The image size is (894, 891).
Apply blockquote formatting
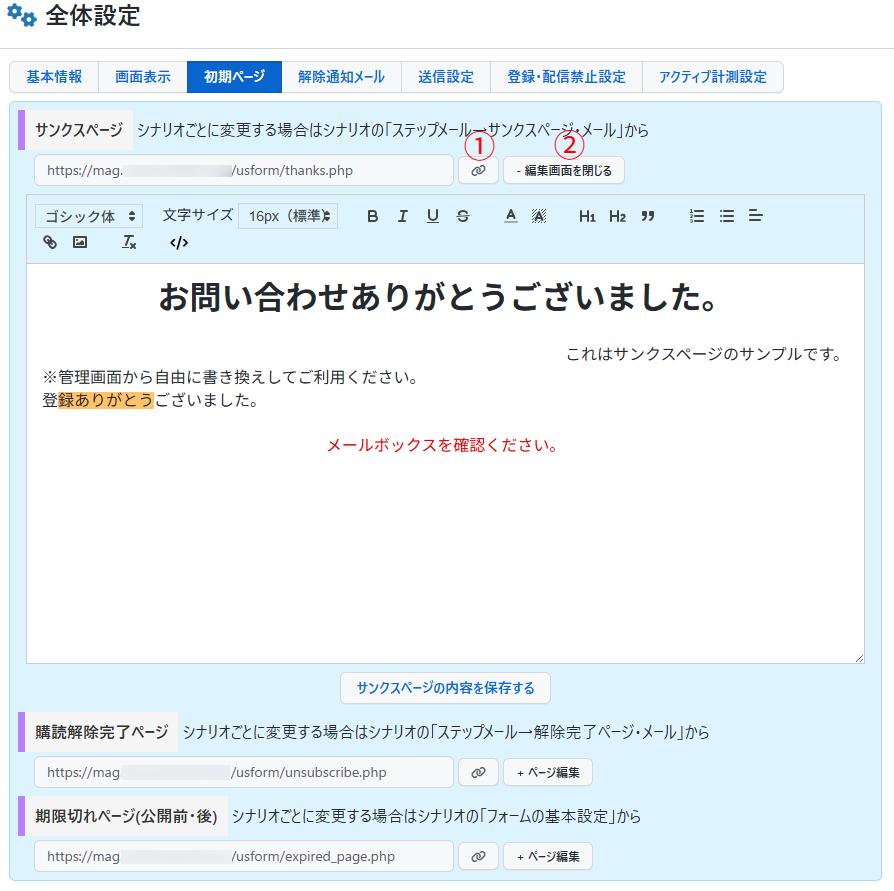(x=648, y=216)
